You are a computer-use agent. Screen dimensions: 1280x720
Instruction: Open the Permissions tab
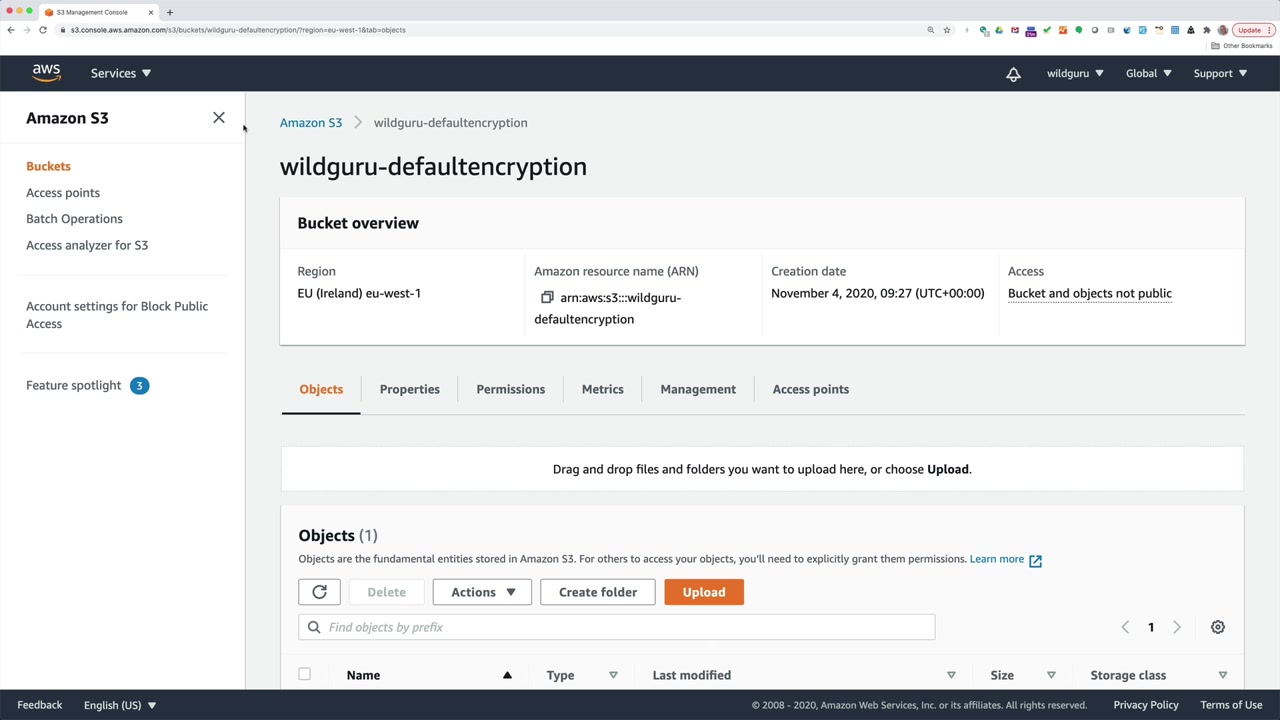(x=511, y=389)
